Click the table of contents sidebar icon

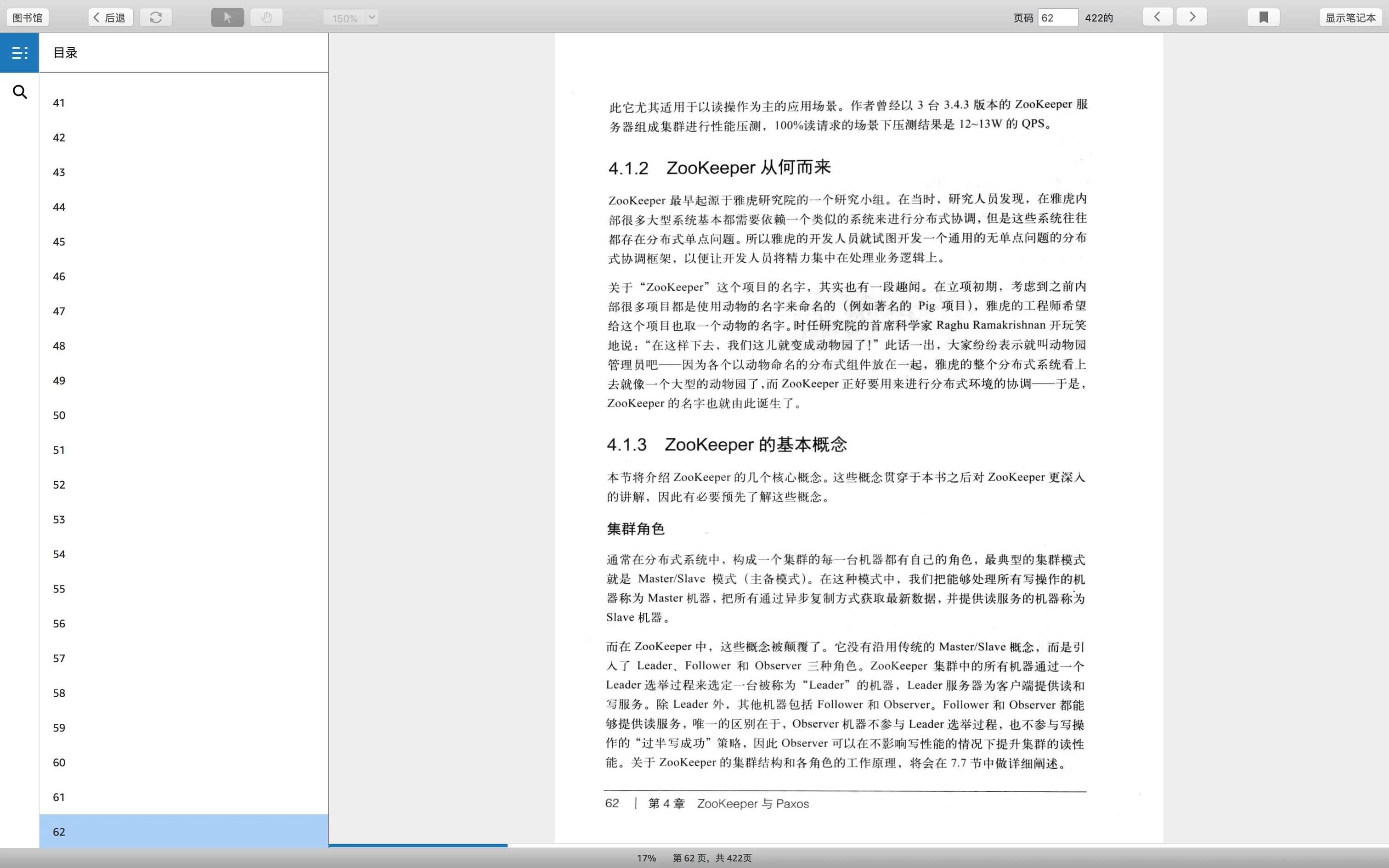click(x=19, y=53)
